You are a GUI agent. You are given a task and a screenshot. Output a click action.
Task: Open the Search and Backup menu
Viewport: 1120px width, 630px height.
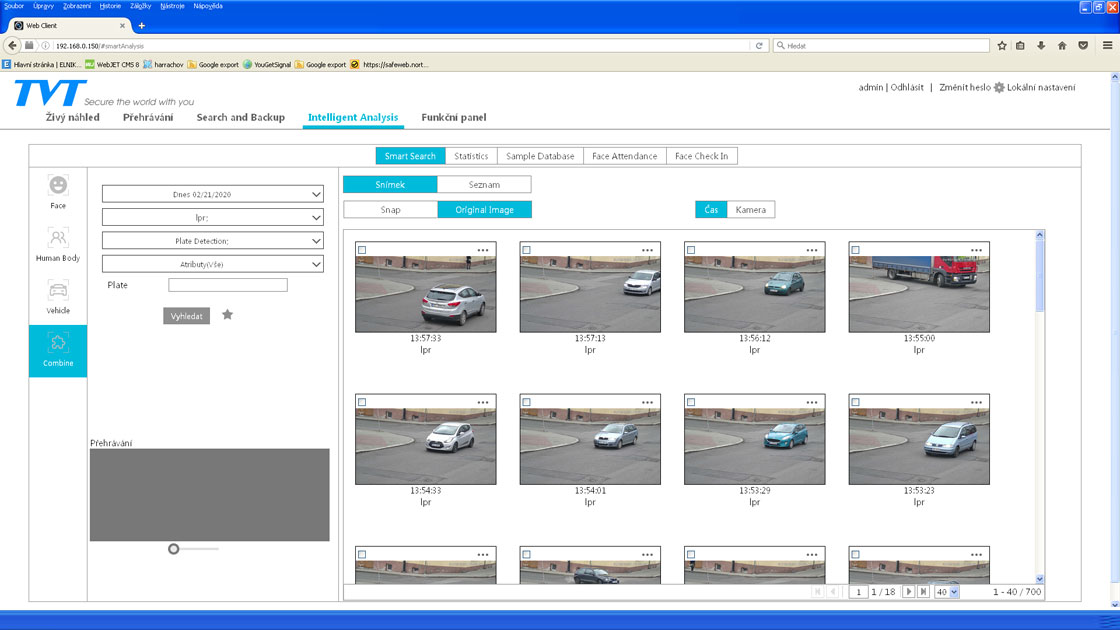point(240,117)
